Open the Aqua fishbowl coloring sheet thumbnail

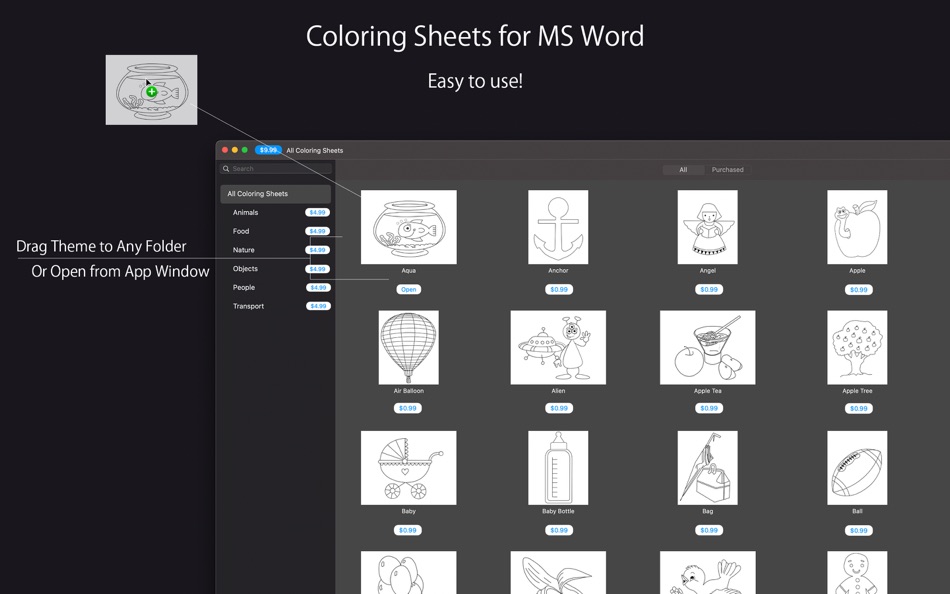click(x=408, y=227)
